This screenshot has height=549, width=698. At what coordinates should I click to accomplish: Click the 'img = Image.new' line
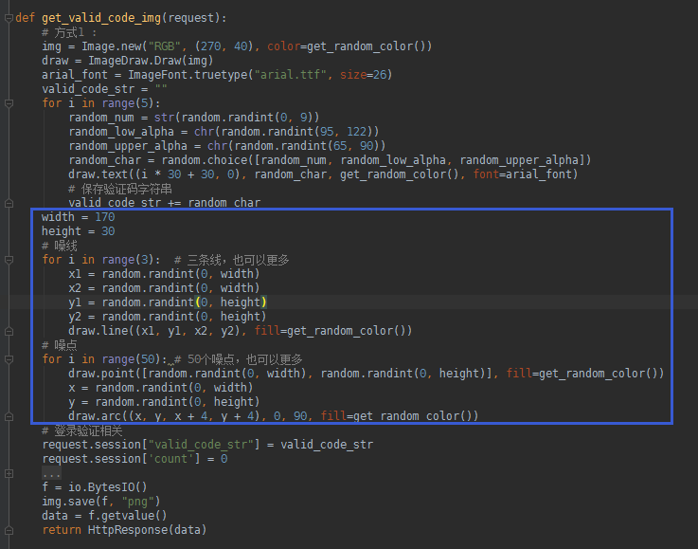coord(237,46)
